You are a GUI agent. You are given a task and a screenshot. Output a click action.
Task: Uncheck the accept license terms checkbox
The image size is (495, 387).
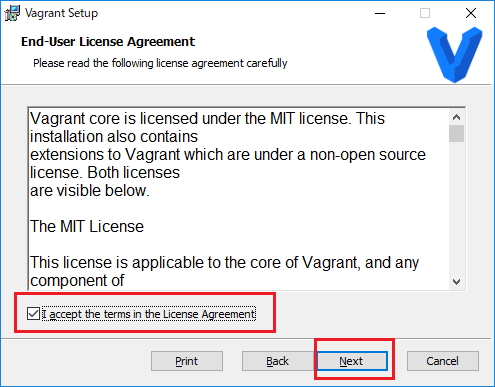click(33, 314)
